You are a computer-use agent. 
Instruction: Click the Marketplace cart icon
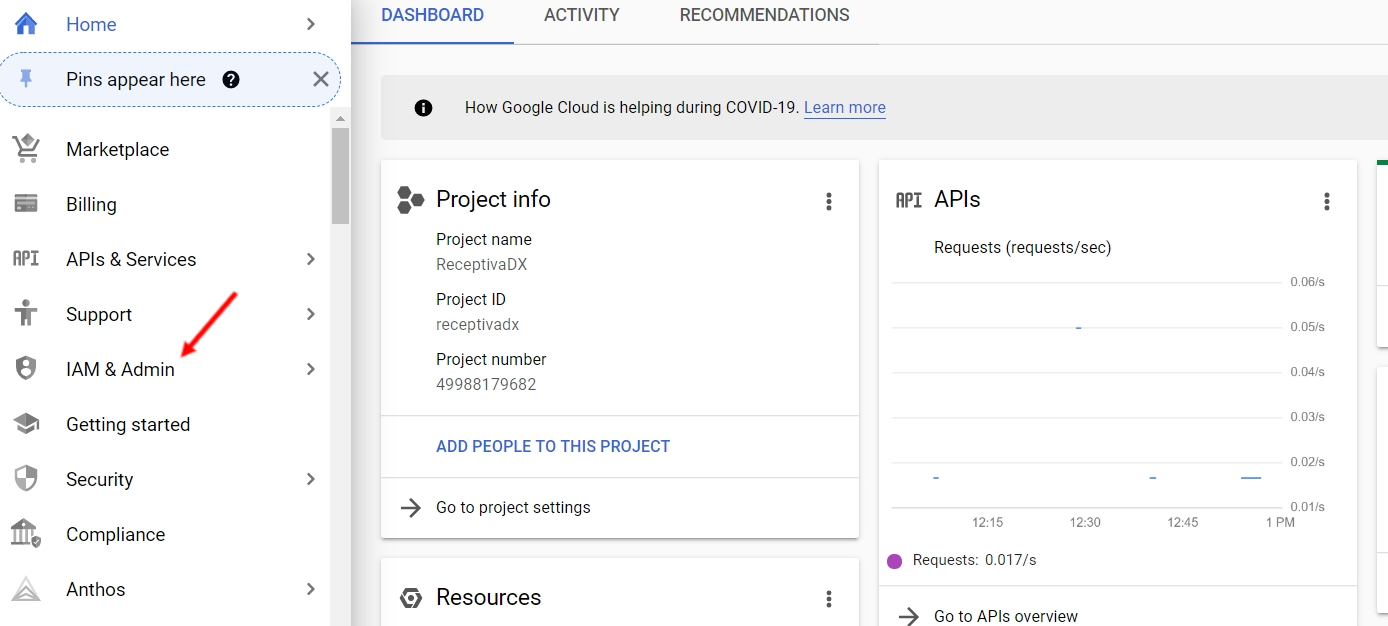(26, 149)
